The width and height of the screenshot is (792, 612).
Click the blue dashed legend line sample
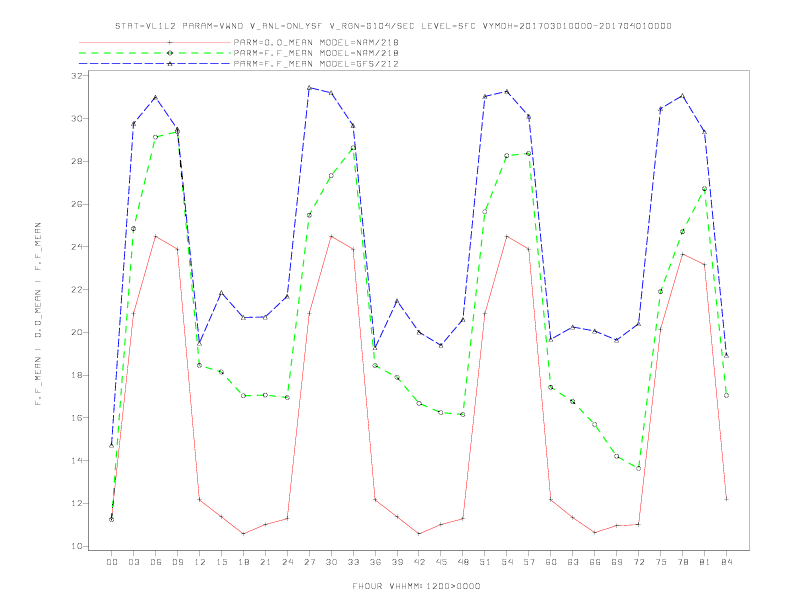pos(155,64)
